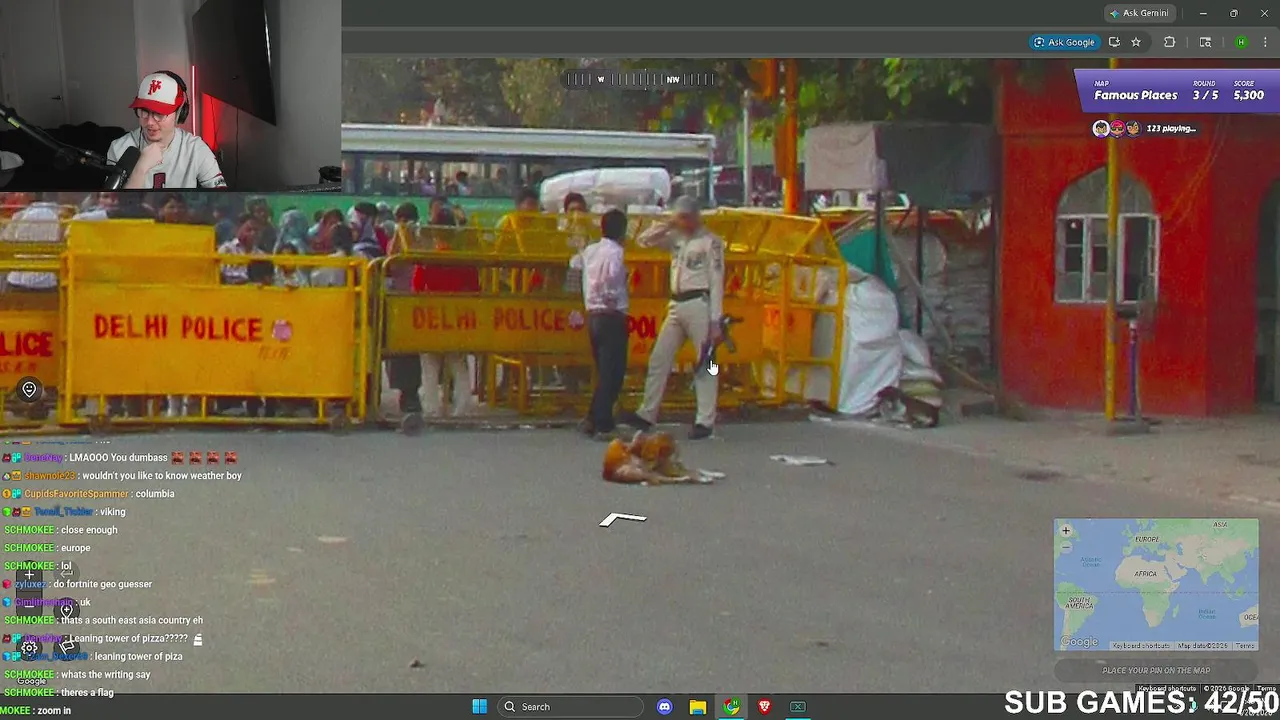Undo last move with back arrow button
Image resolution: width=1280 pixels, height=720 pixels.
click(66, 575)
